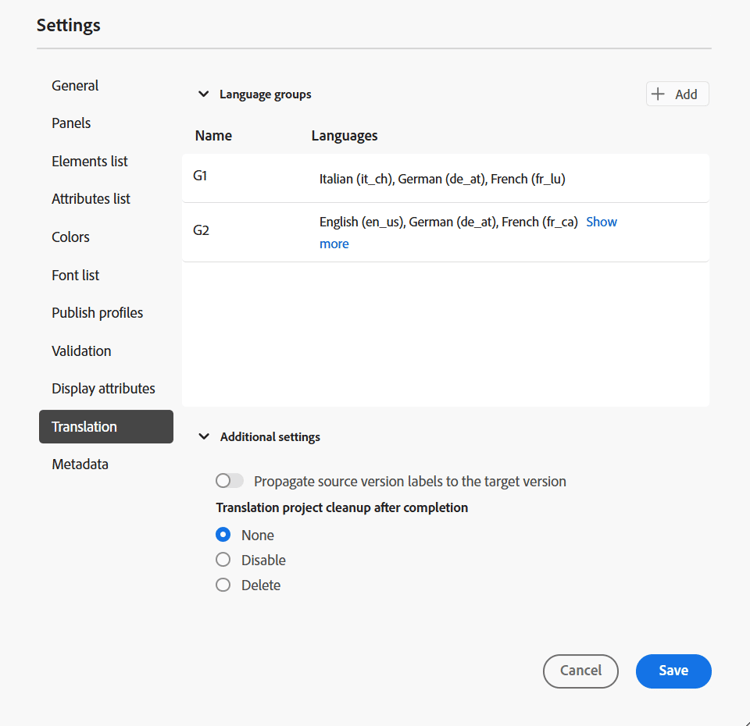Open the Colors settings tab
750x726 pixels.
point(71,237)
